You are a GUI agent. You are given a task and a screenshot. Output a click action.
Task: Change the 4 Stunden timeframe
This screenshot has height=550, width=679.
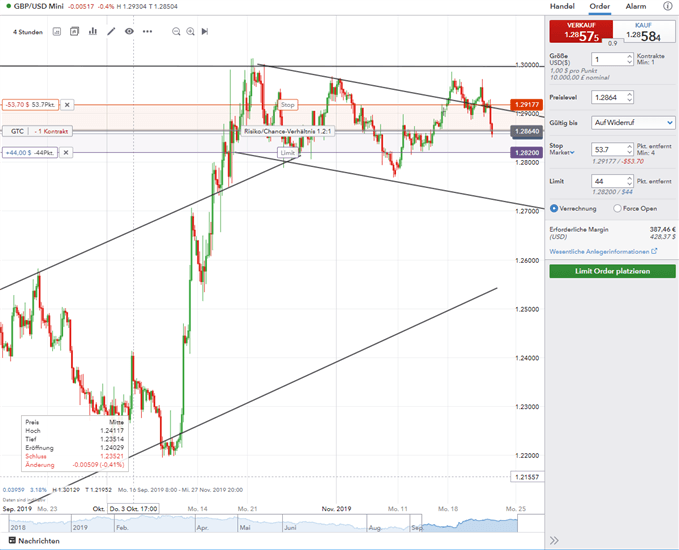point(28,32)
